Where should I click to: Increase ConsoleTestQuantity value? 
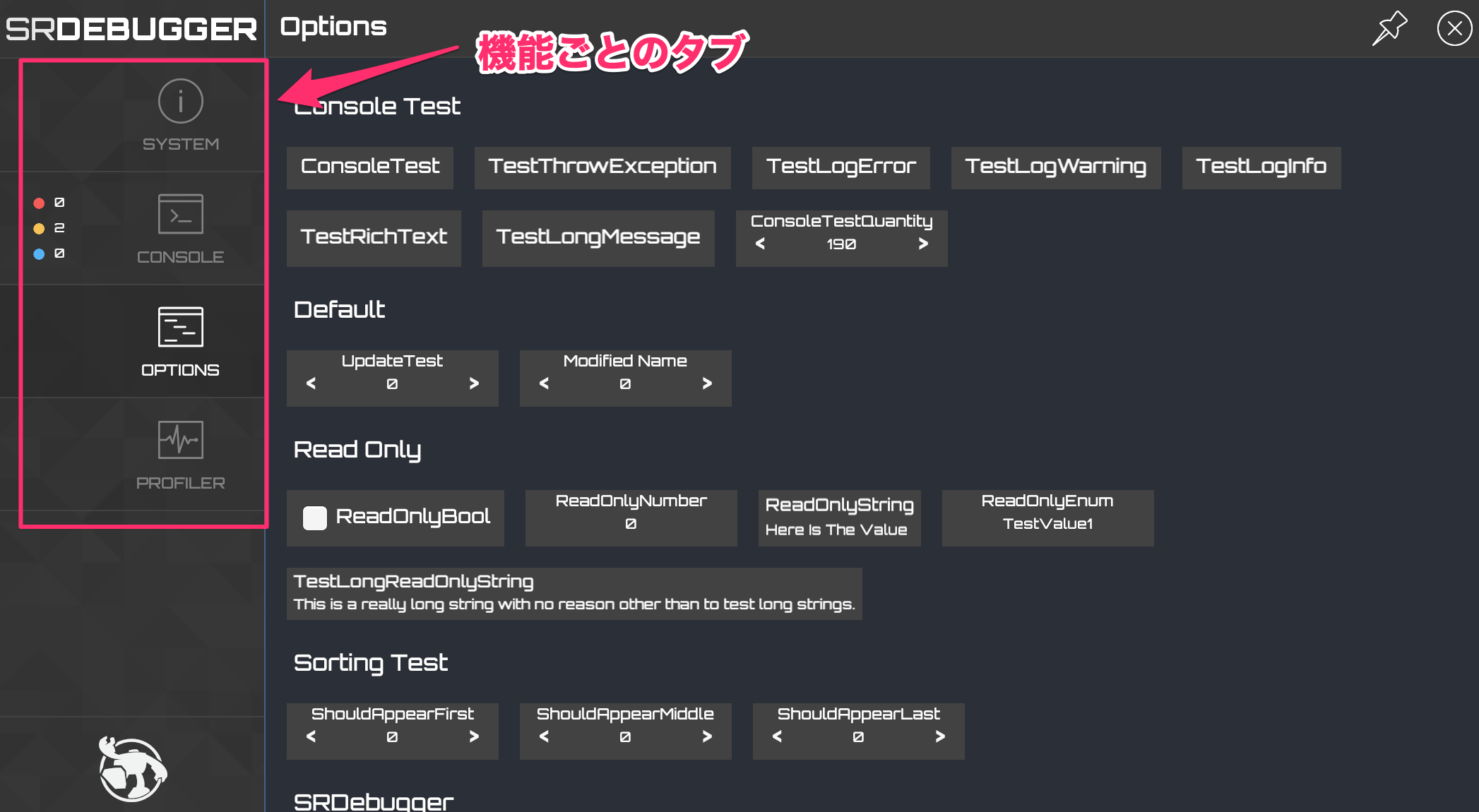922,244
